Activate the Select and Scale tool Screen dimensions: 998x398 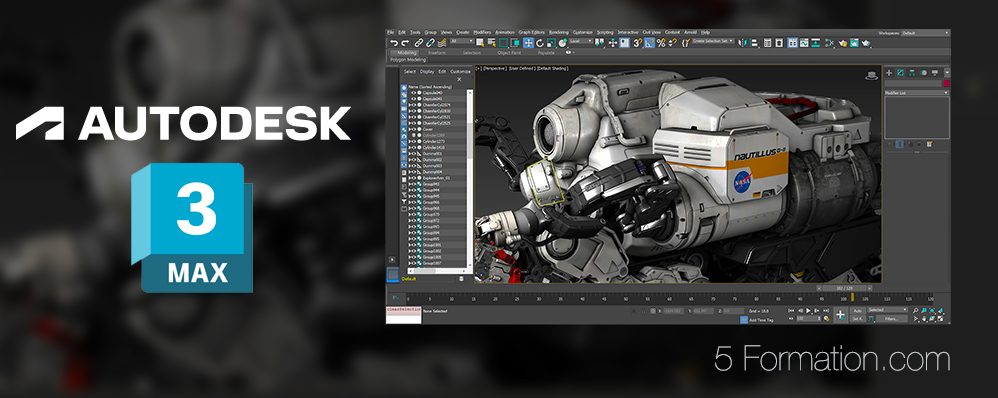[x=551, y=43]
